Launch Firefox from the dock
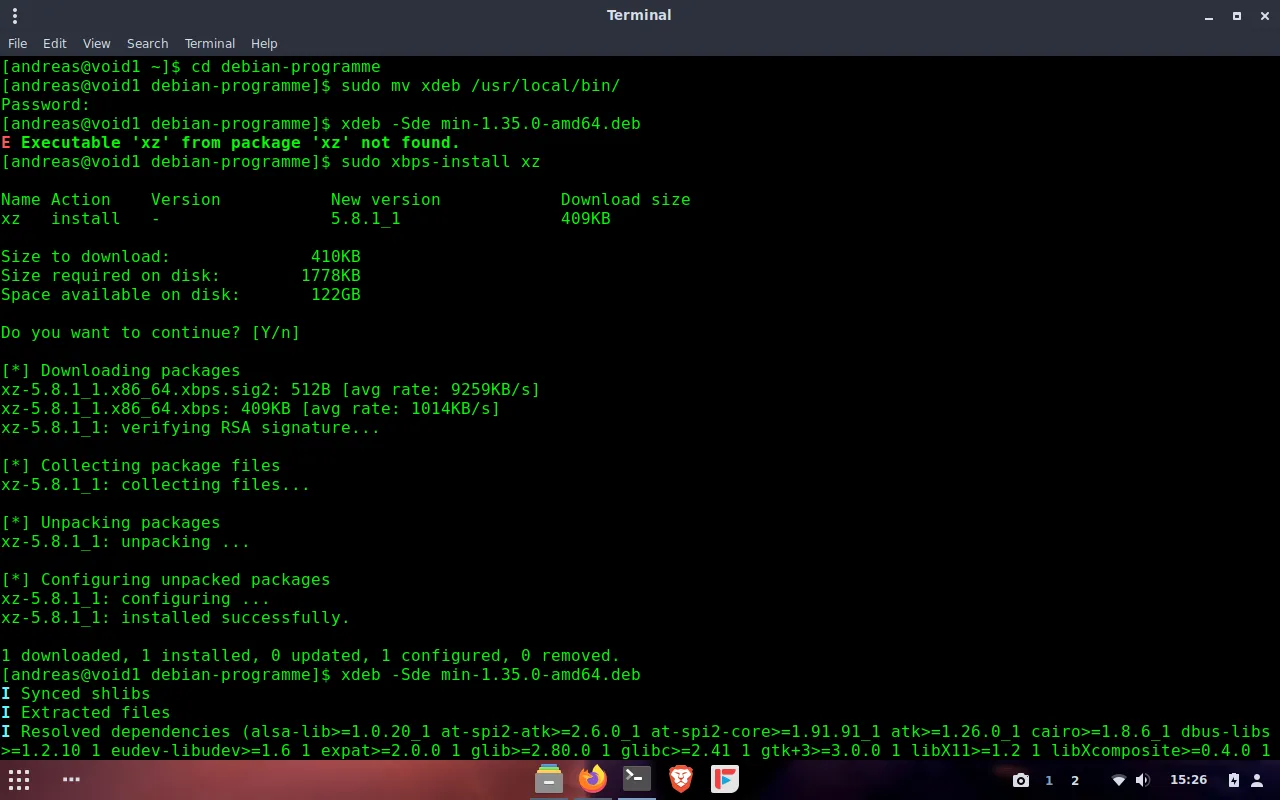The height and width of the screenshot is (800, 1280). coord(592,779)
